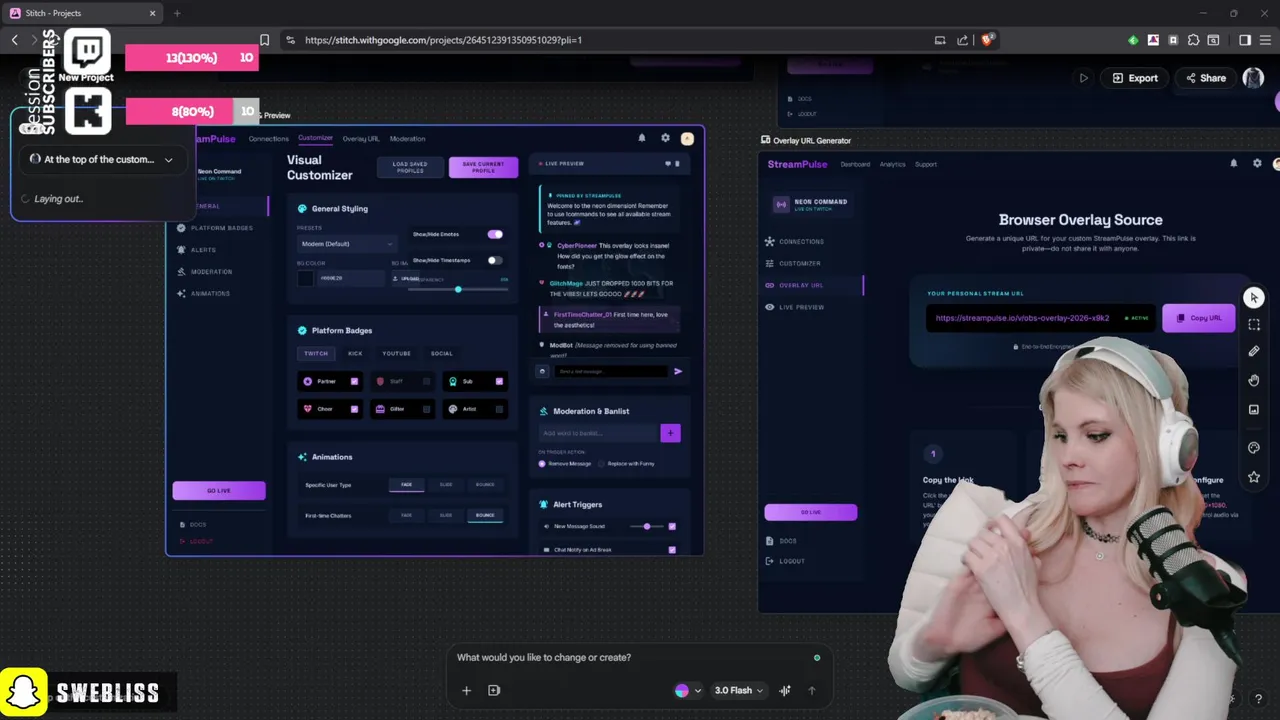Image resolution: width=1280 pixels, height=720 pixels.
Task: Select Bounce animation for First-time Chatters
Action: (x=485, y=515)
